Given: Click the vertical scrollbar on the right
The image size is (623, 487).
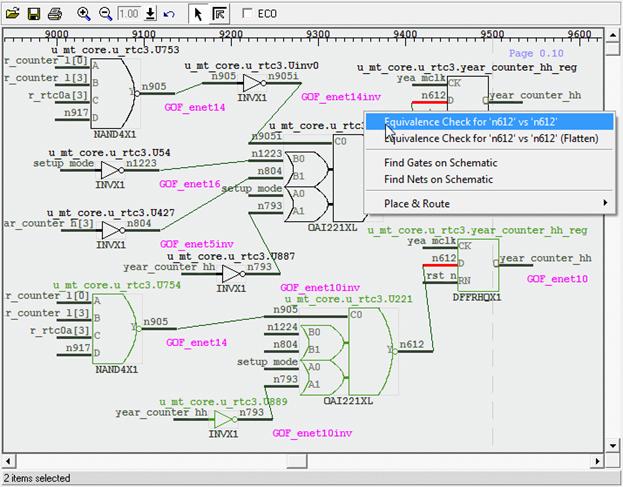Looking at the screenshot, I should click(x=614, y=250).
